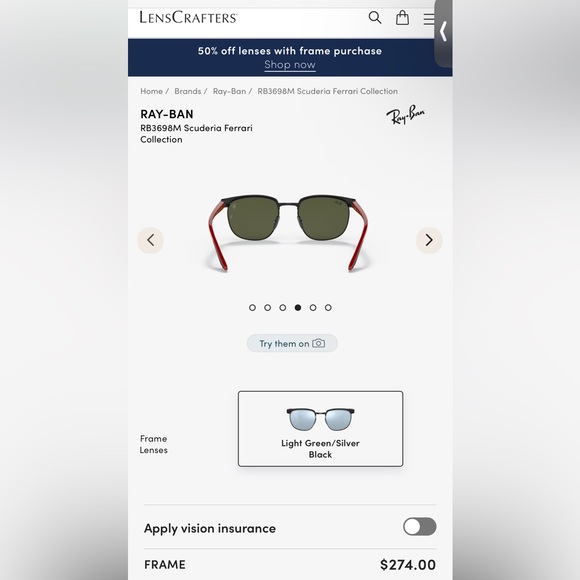Toggle Apply vision insurance switch
This screenshot has height=580, width=580.
(419, 526)
